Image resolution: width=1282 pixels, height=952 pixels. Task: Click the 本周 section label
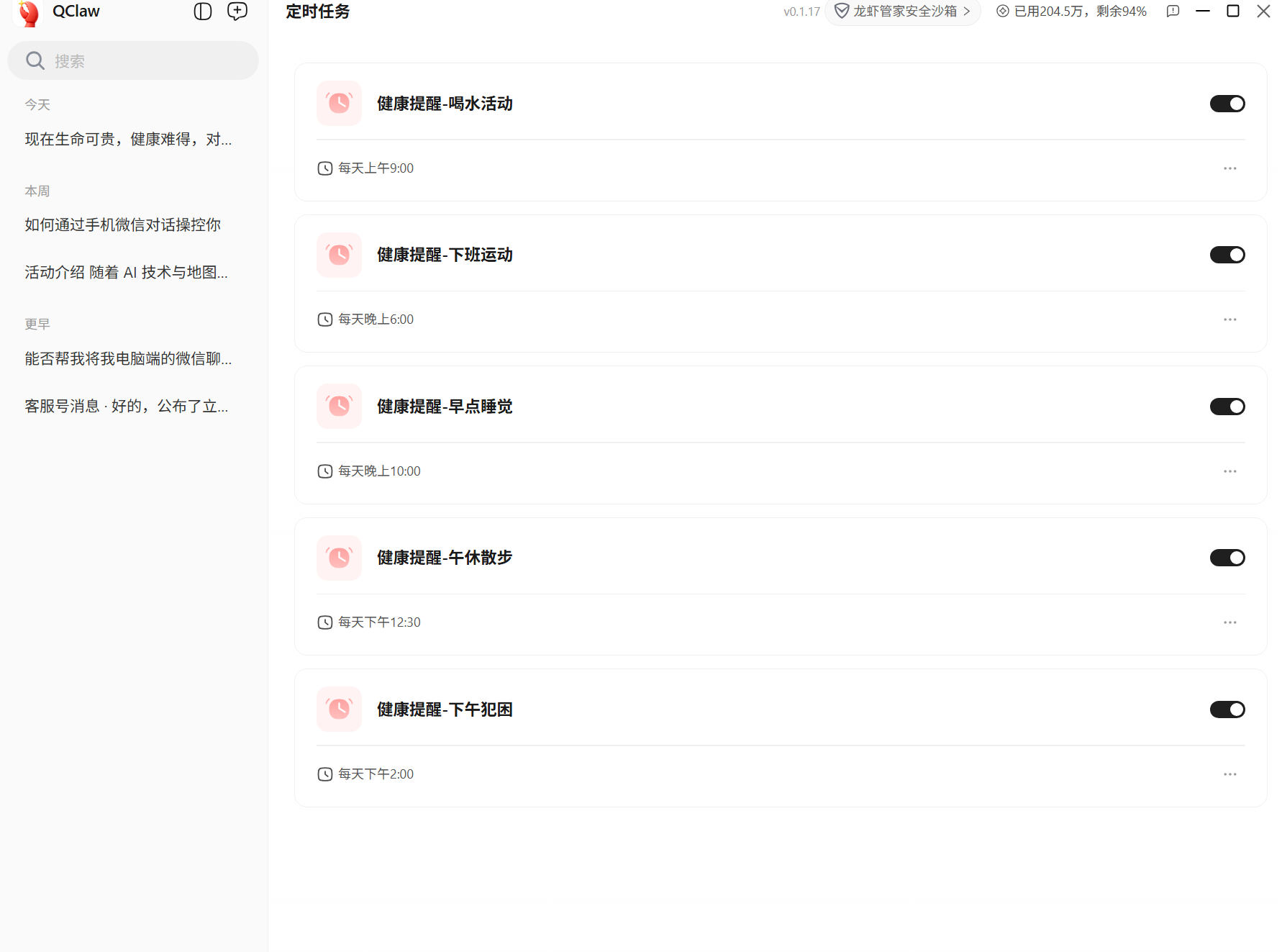(x=37, y=191)
